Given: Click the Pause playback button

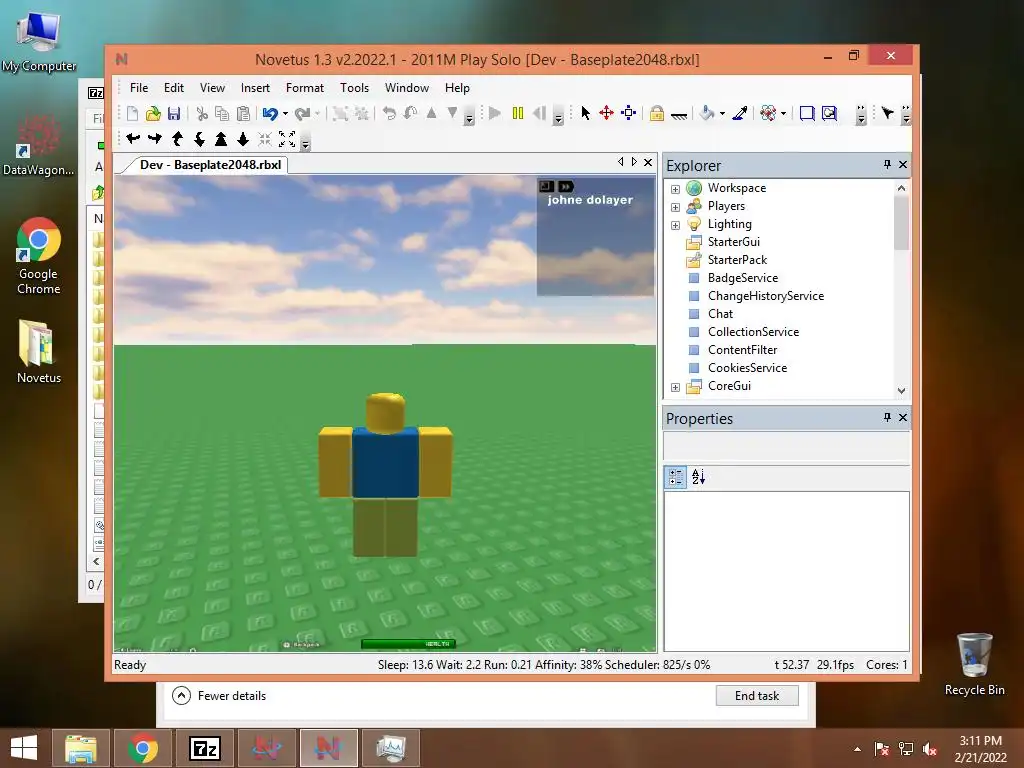Looking at the screenshot, I should coord(518,114).
